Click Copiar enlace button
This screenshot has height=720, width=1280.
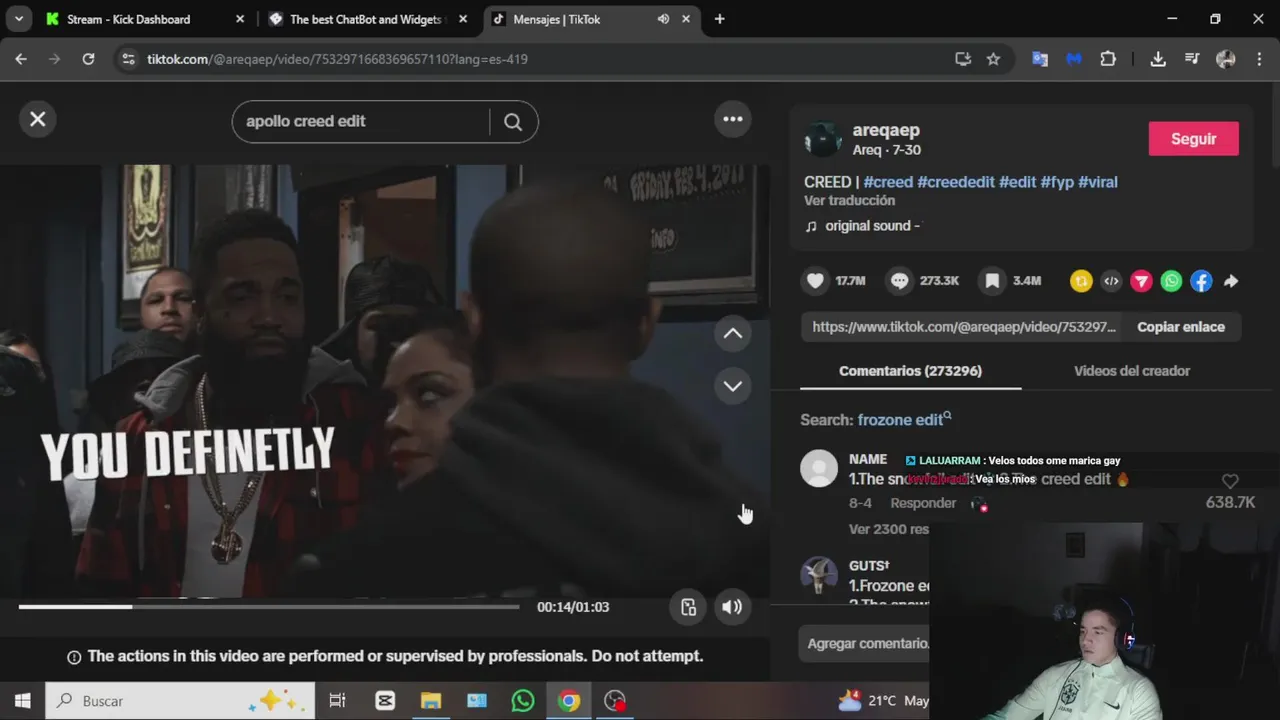(x=1181, y=327)
